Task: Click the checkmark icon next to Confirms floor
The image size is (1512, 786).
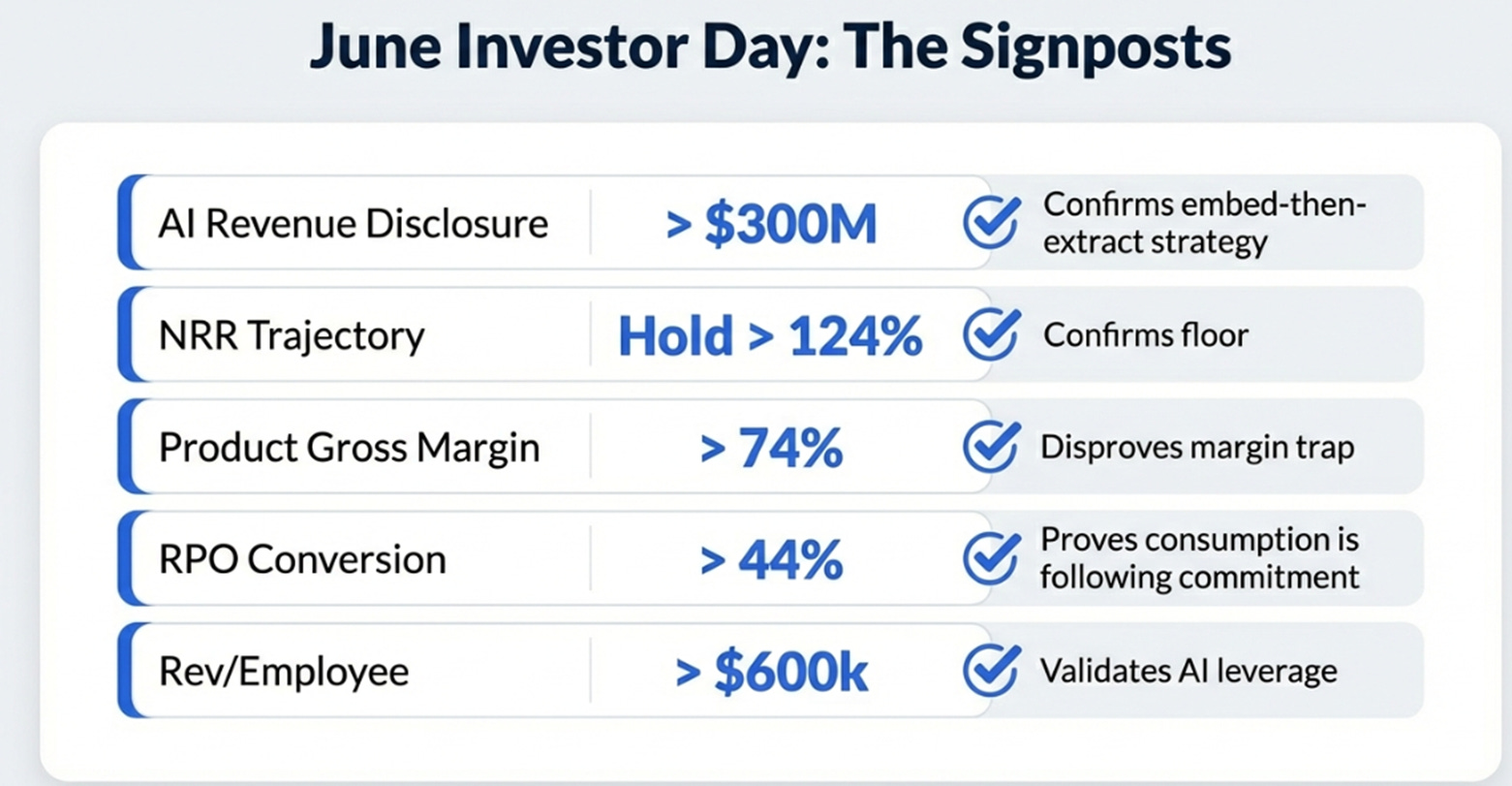Action: pyautogui.click(x=991, y=334)
